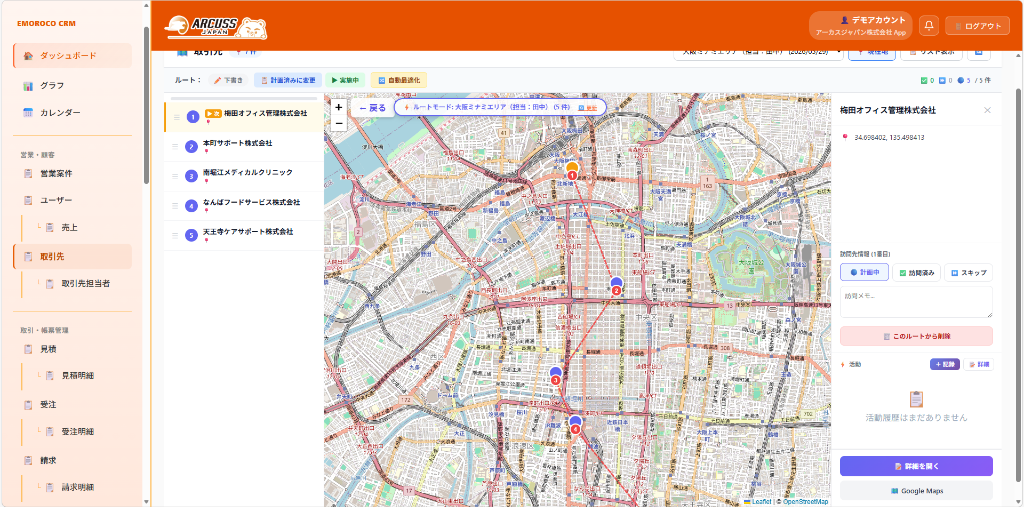
Task: Click 詳細を開く button
Action: pos(916,466)
